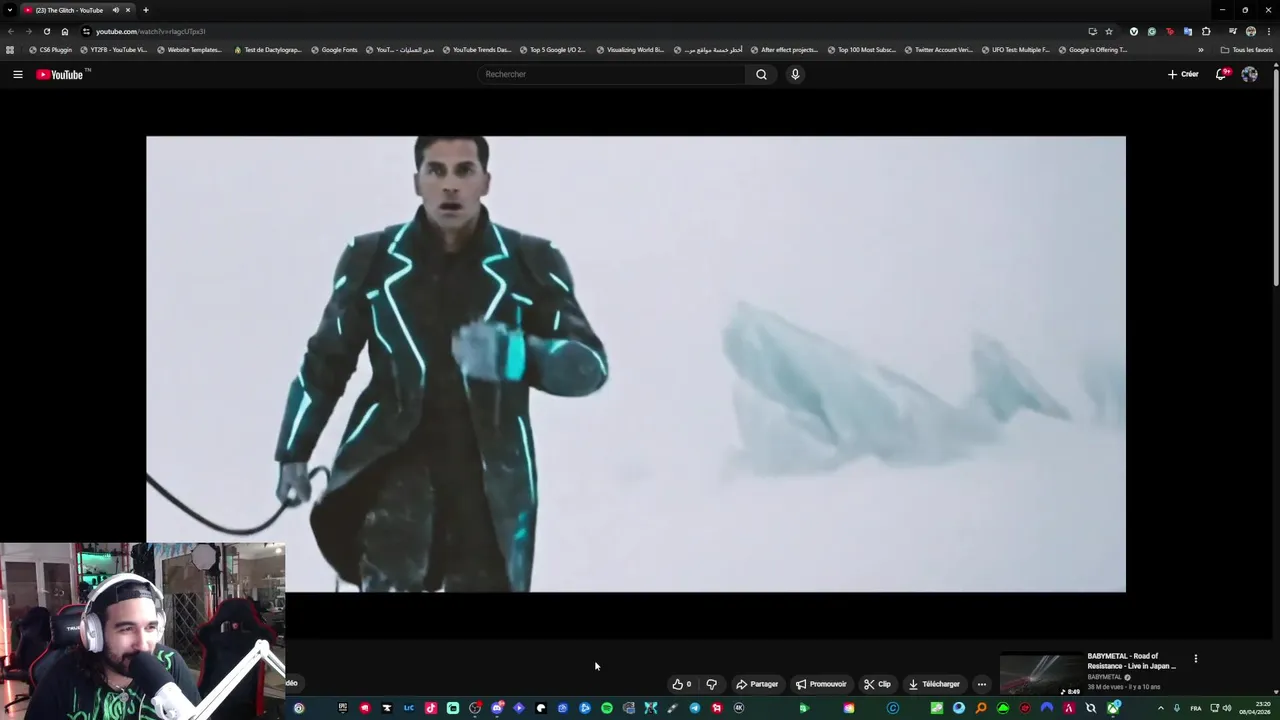Screen dimensions: 1280x720
Task: Open TikTok from the taskbar
Action: pyautogui.click(x=431, y=708)
